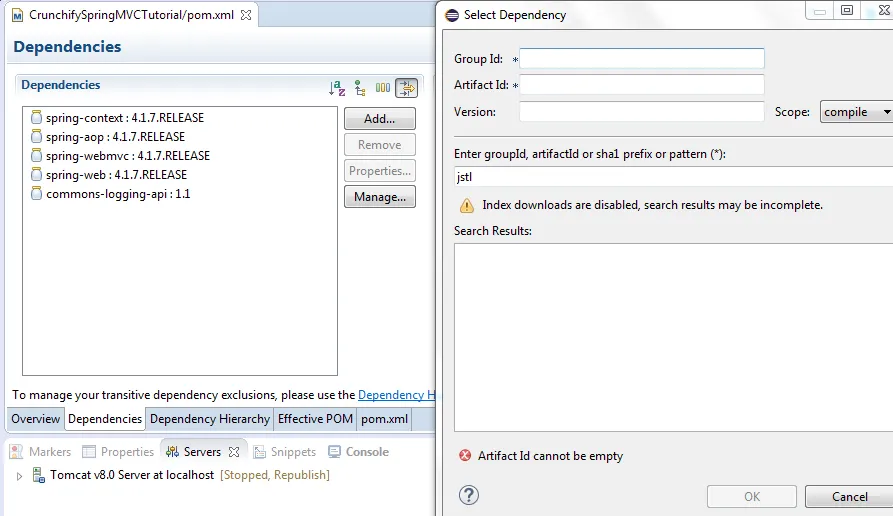The width and height of the screenshot is (893, 516).
Task: Focus the Group Id field
Action: pyautogui.click(x=641, y=59)
